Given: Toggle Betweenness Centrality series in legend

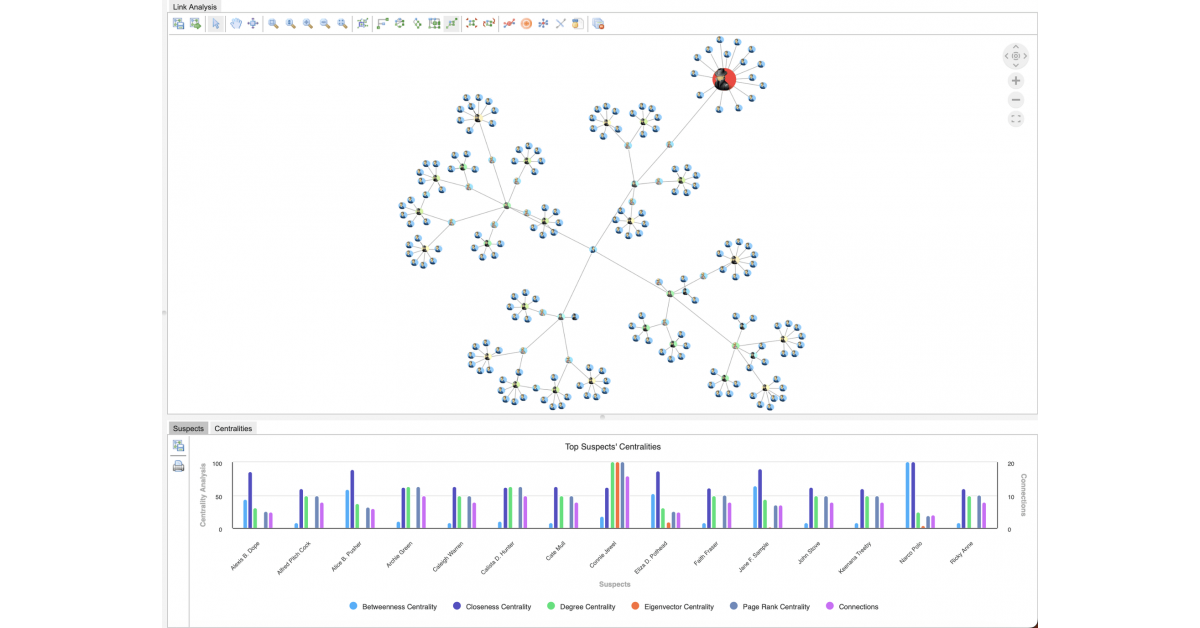Looking at the screenshot, I should 399,607.
